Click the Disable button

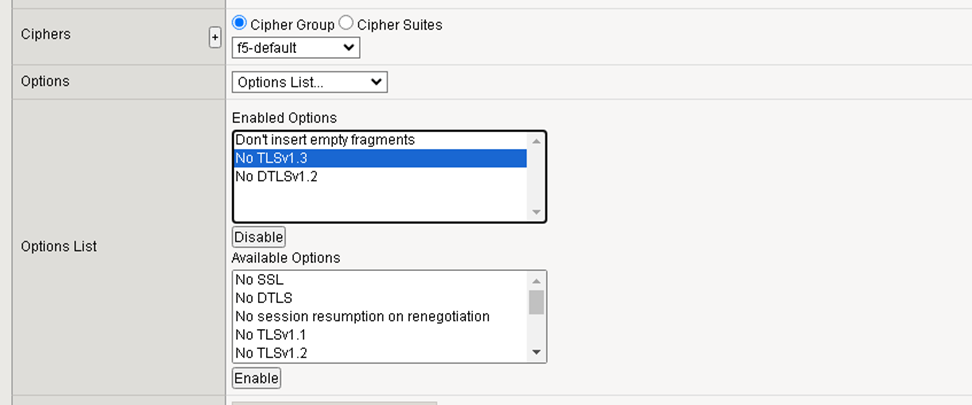click(x=259, y=237)
